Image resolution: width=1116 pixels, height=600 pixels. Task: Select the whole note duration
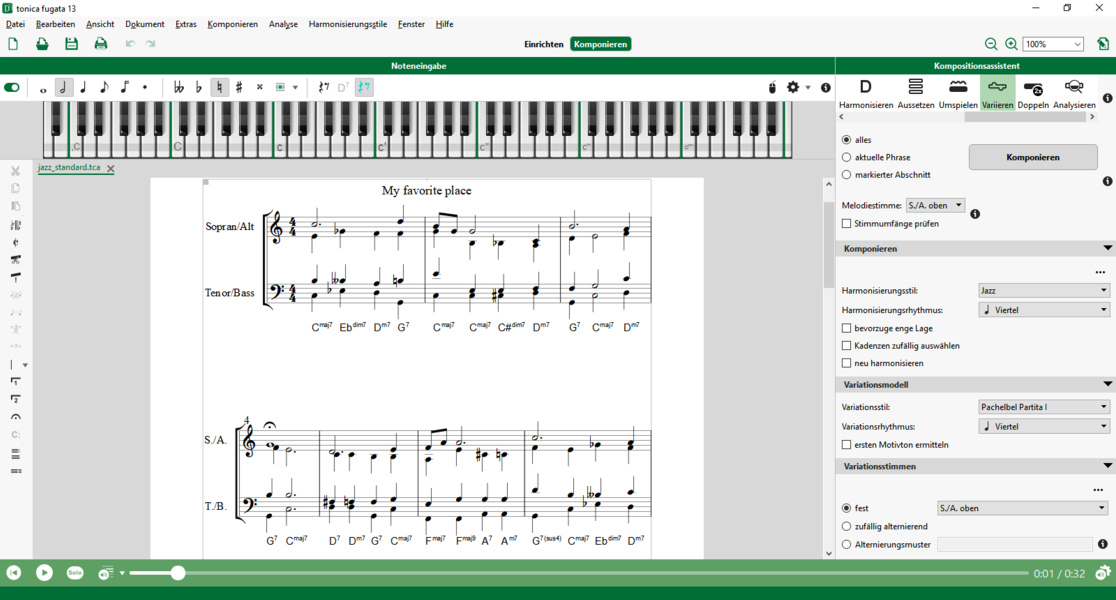tap(43, 88)
